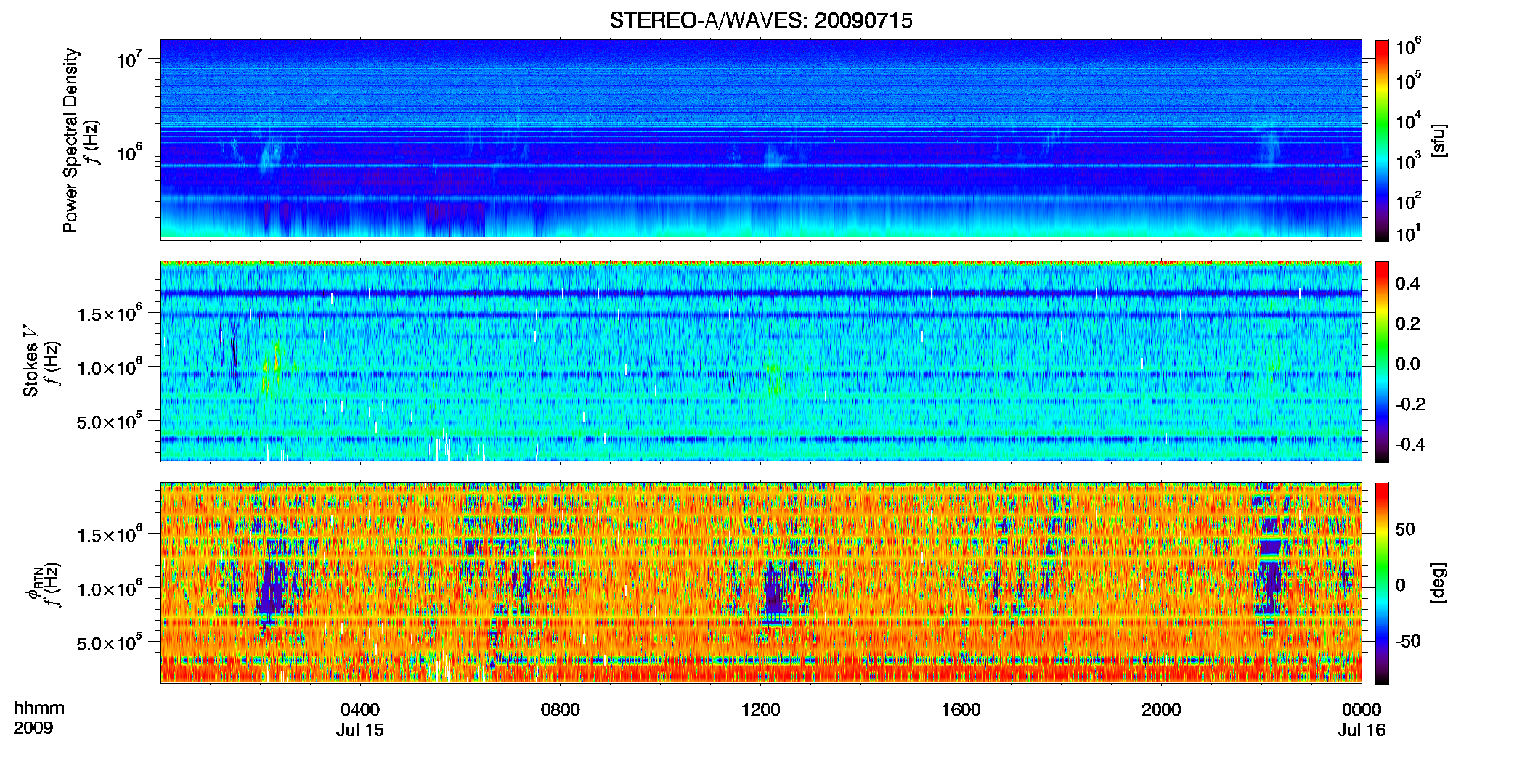Select the power spectral density colorbar
This screenshot has height=784, width=1522.
pos(1381,140)
